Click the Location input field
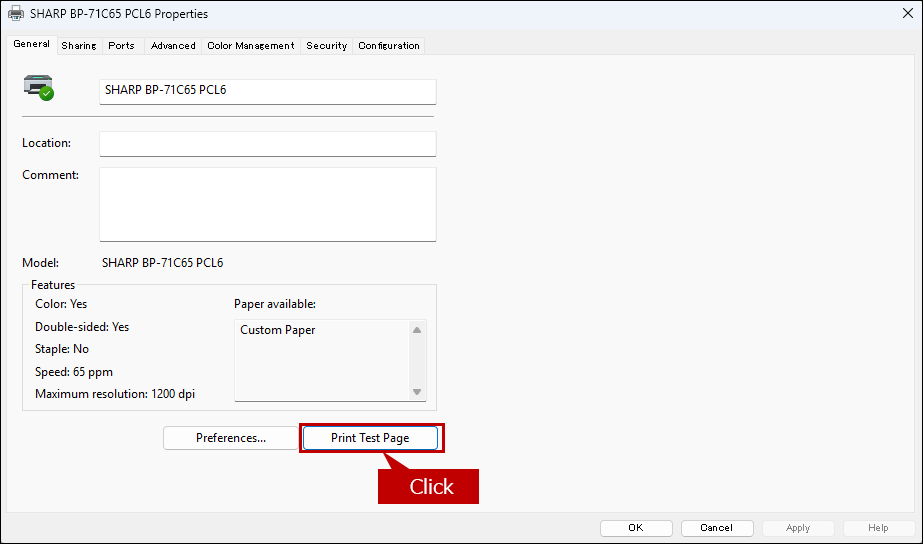Image resolution: width=923 pixels, height=544 pixels. tap(268, 144)
